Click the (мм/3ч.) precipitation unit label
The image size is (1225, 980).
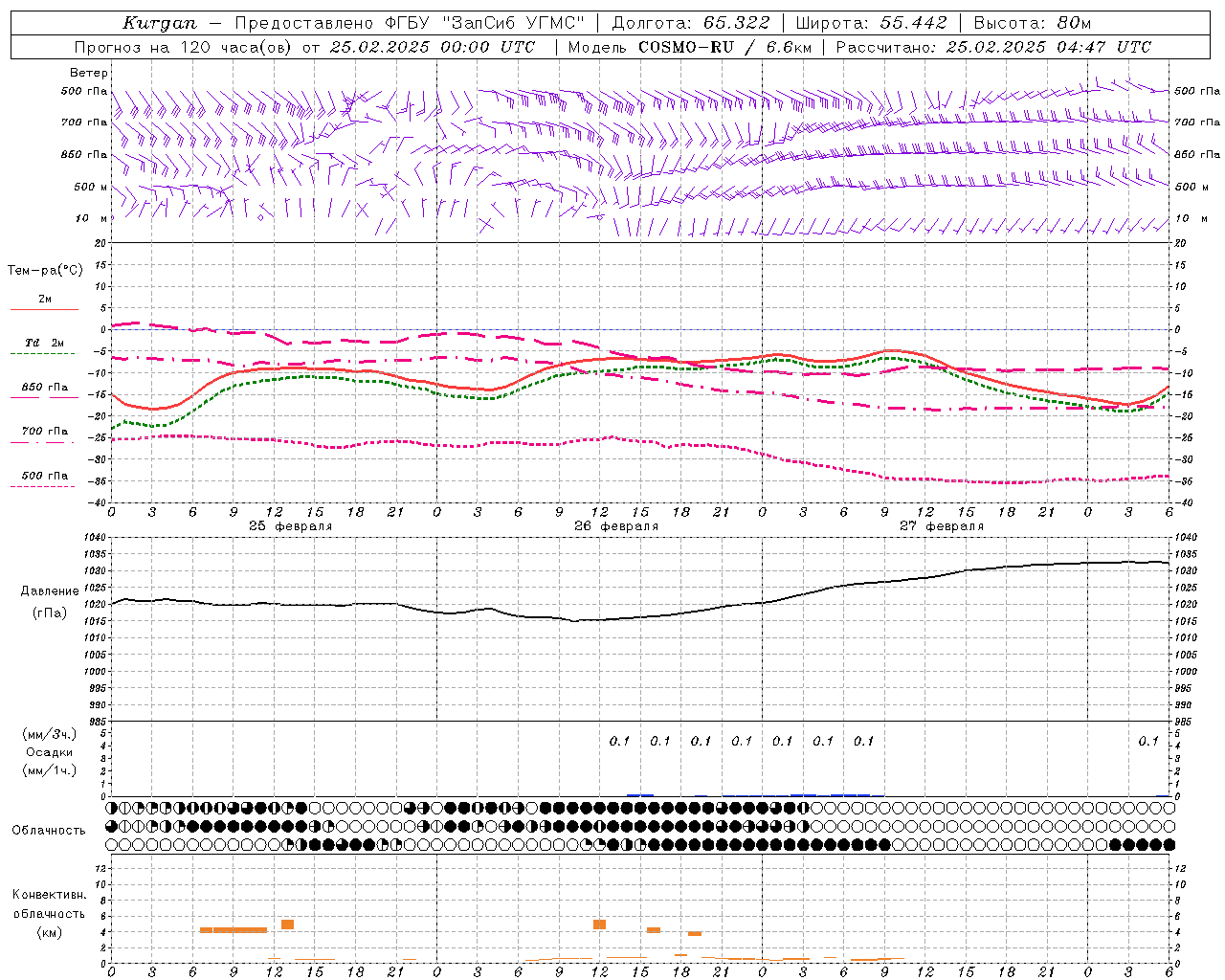[x=50, y=734]
